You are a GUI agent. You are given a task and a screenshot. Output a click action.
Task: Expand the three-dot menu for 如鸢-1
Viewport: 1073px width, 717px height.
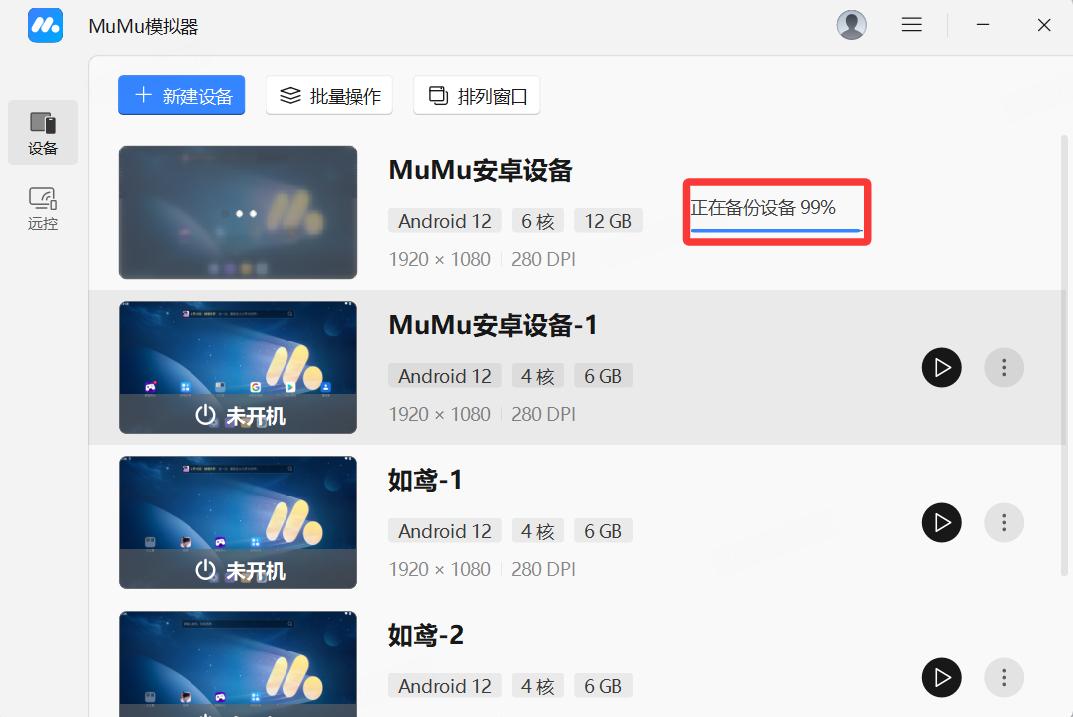pos(1004,523)
